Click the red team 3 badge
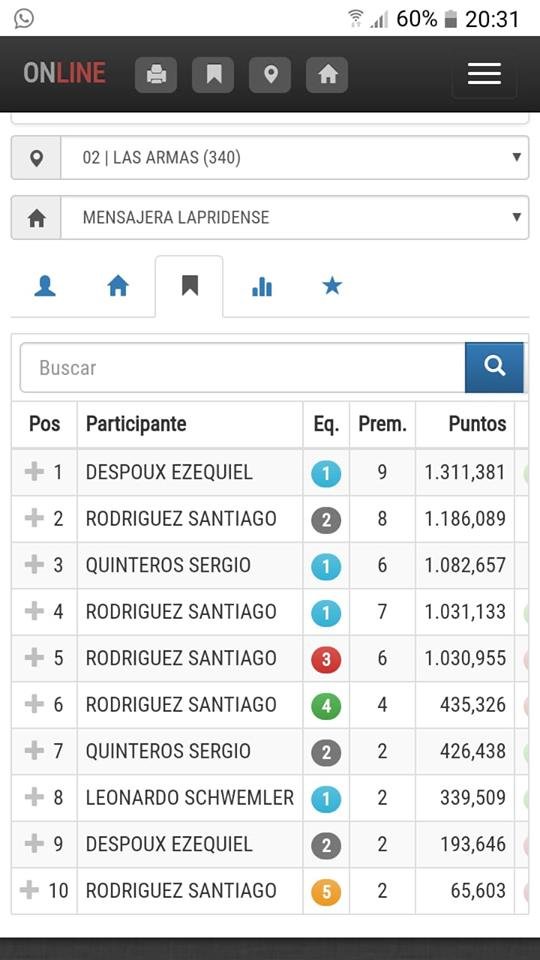Image resolution: width=540 pixels, height=960 pixels. pos(326,659)
